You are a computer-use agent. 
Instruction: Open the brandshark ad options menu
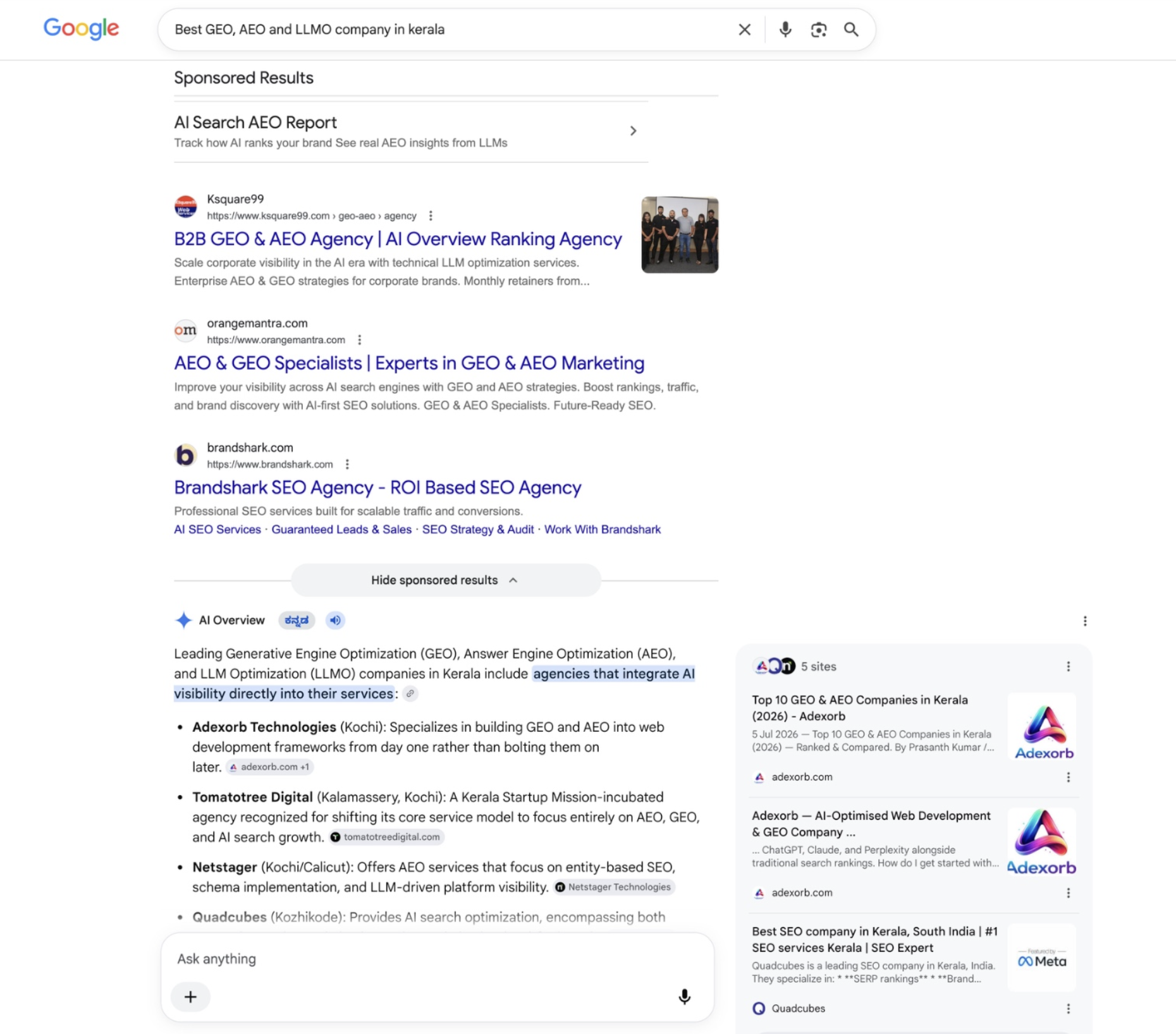pos(347,465)
